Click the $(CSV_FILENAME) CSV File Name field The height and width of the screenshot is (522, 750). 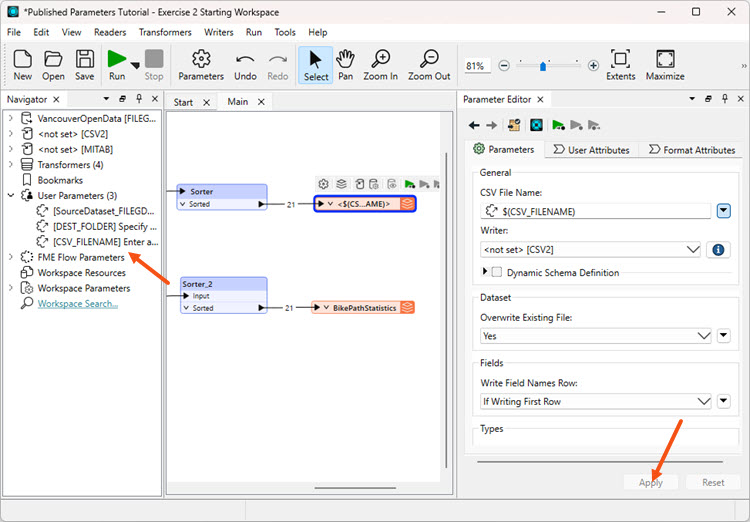coord(596,211)
